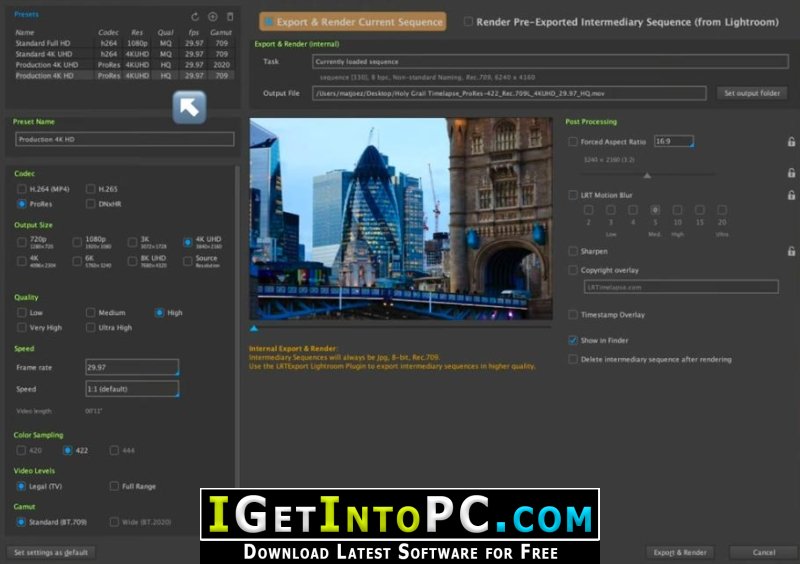
Task: Toggle lock icon beside Forced Aspect Ratio
Action: pyautogui.click(x=791, y=142)
